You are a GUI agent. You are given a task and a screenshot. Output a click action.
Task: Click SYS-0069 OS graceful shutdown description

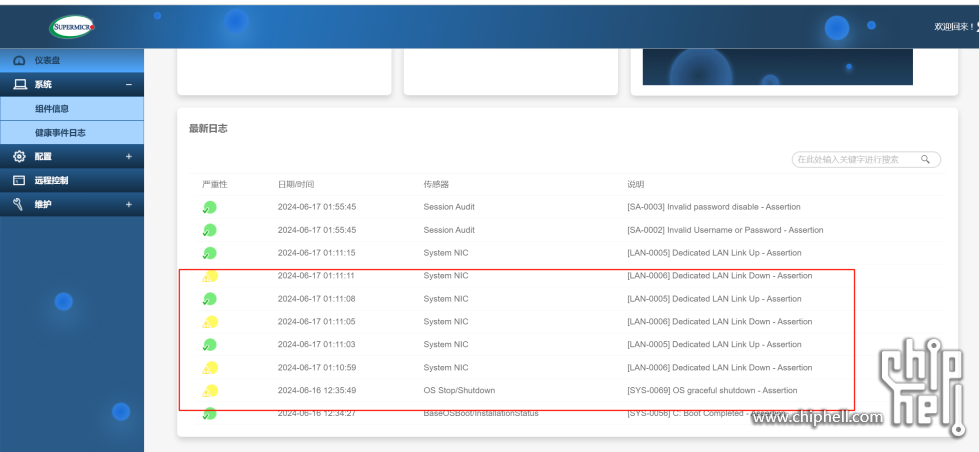tap(712, 390)
